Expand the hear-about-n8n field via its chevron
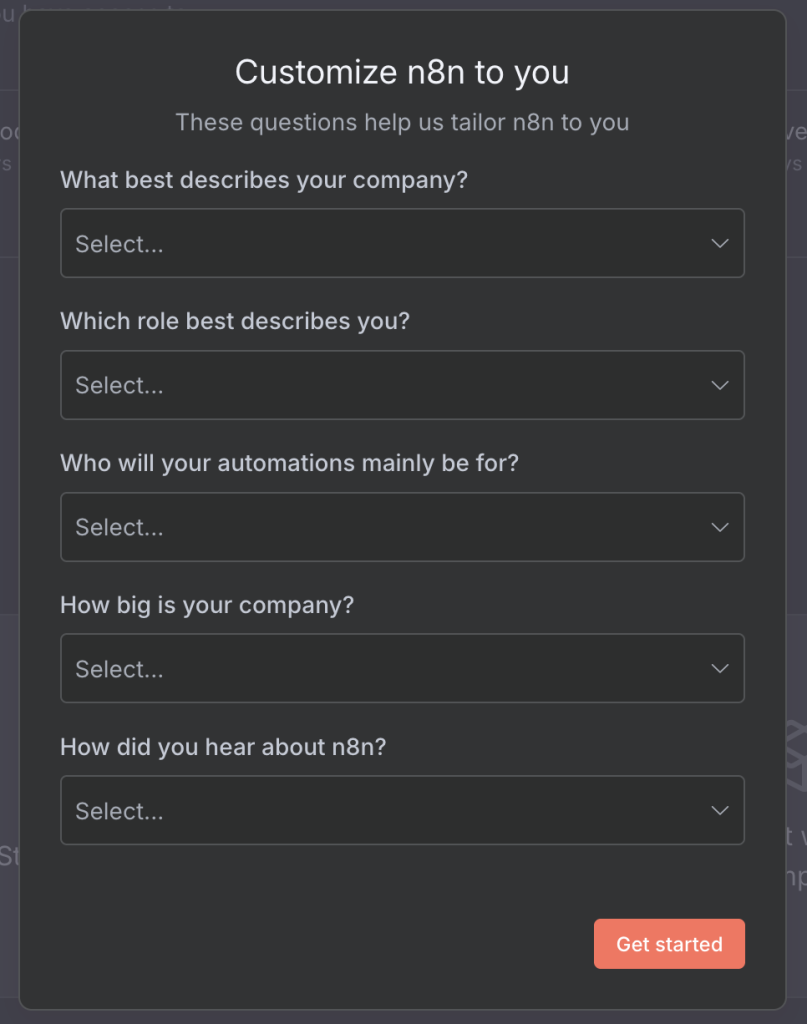 [x=720, y=810]
